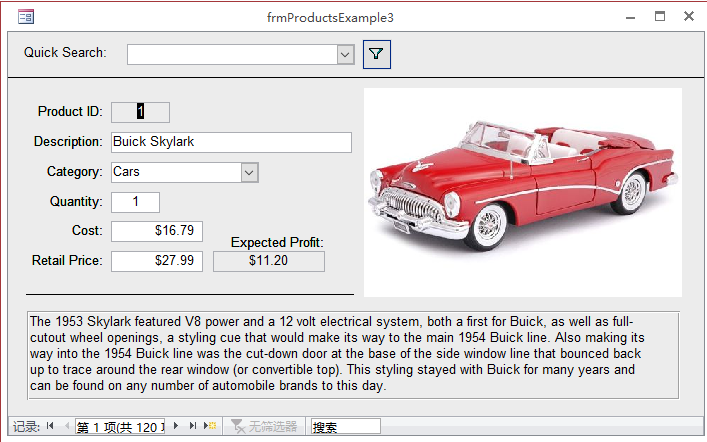
Task: Click the Product ID field
Action: coord(141,112)
